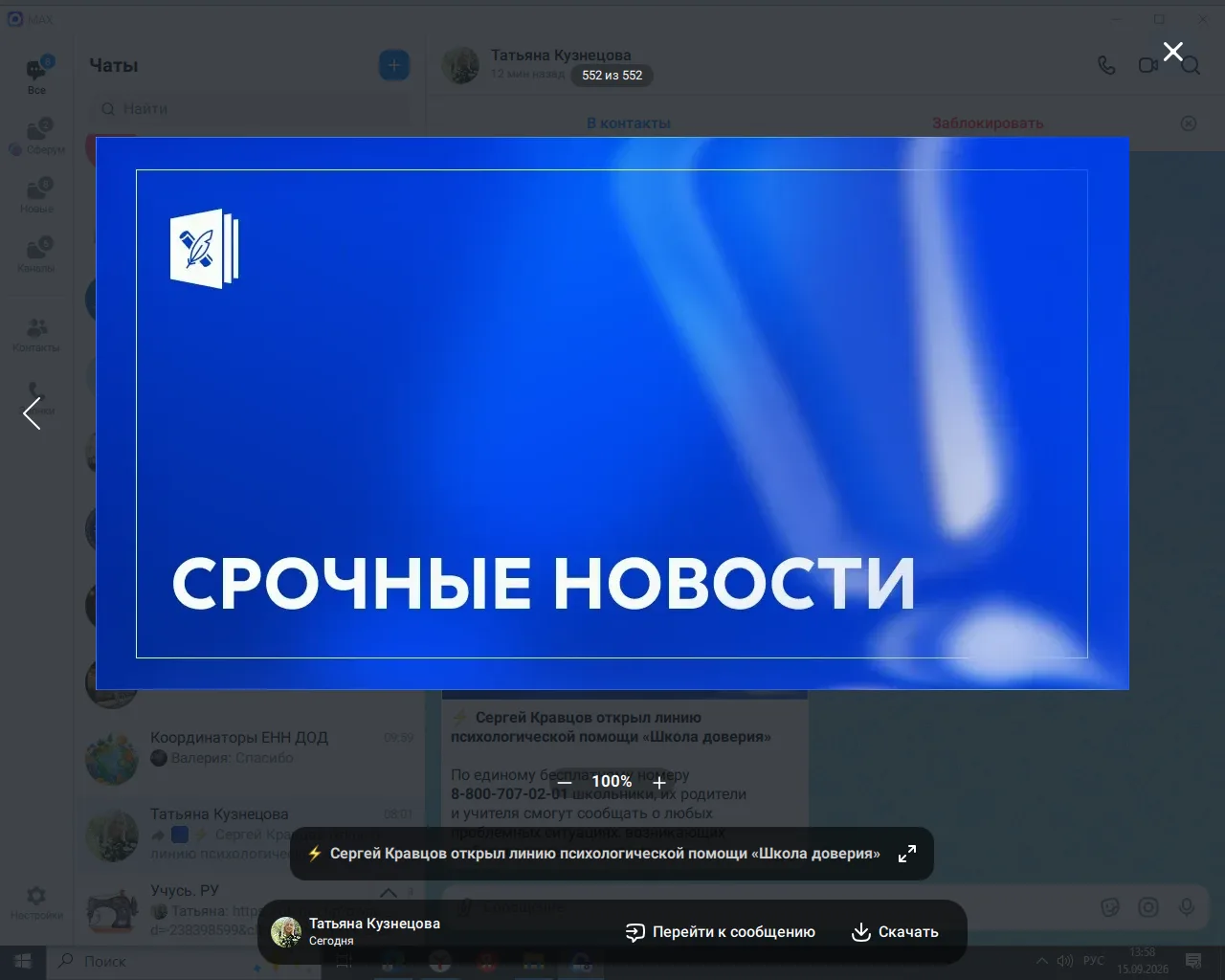
Task: Expand the caption with the fullscreen arrows icon
Action: (x=906, y=854)
